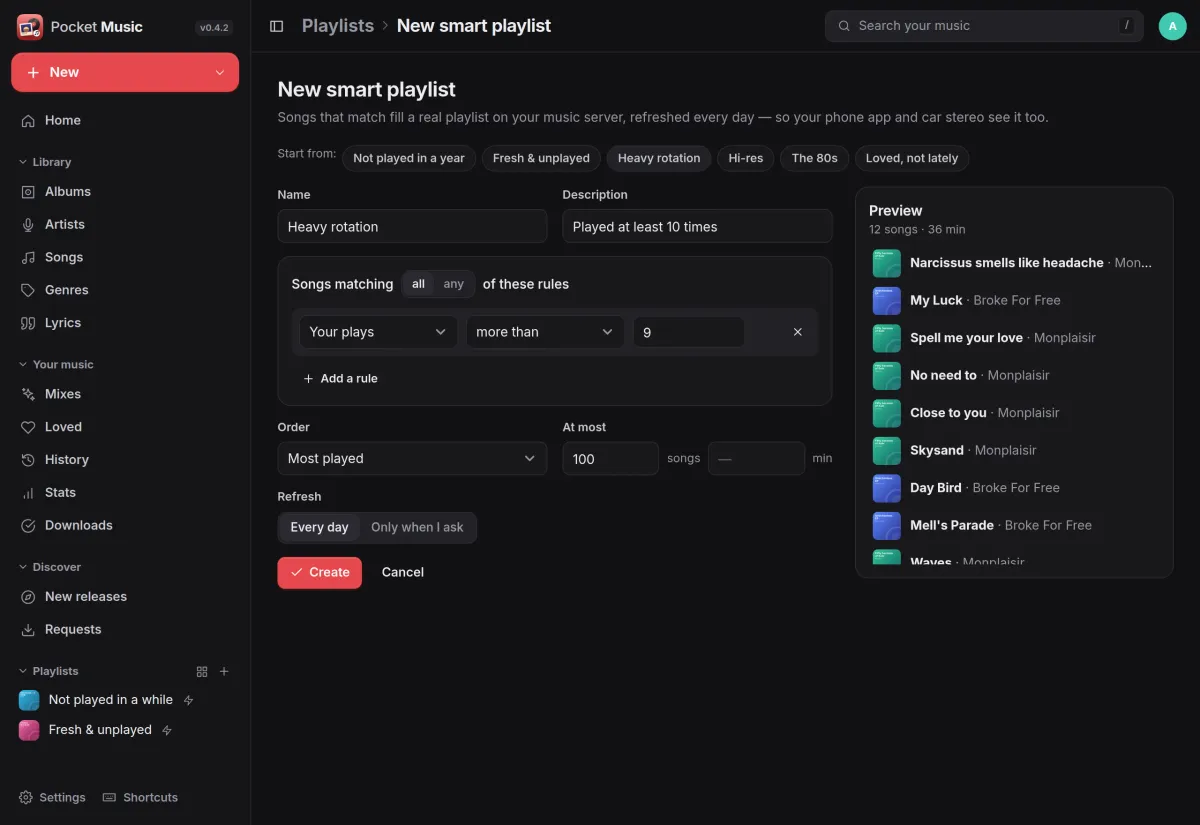Image resolution: width=1200 pixels, height=825 pixels.
Task: Toggle the sidebar panel icon
Action: tap(277, 26)
